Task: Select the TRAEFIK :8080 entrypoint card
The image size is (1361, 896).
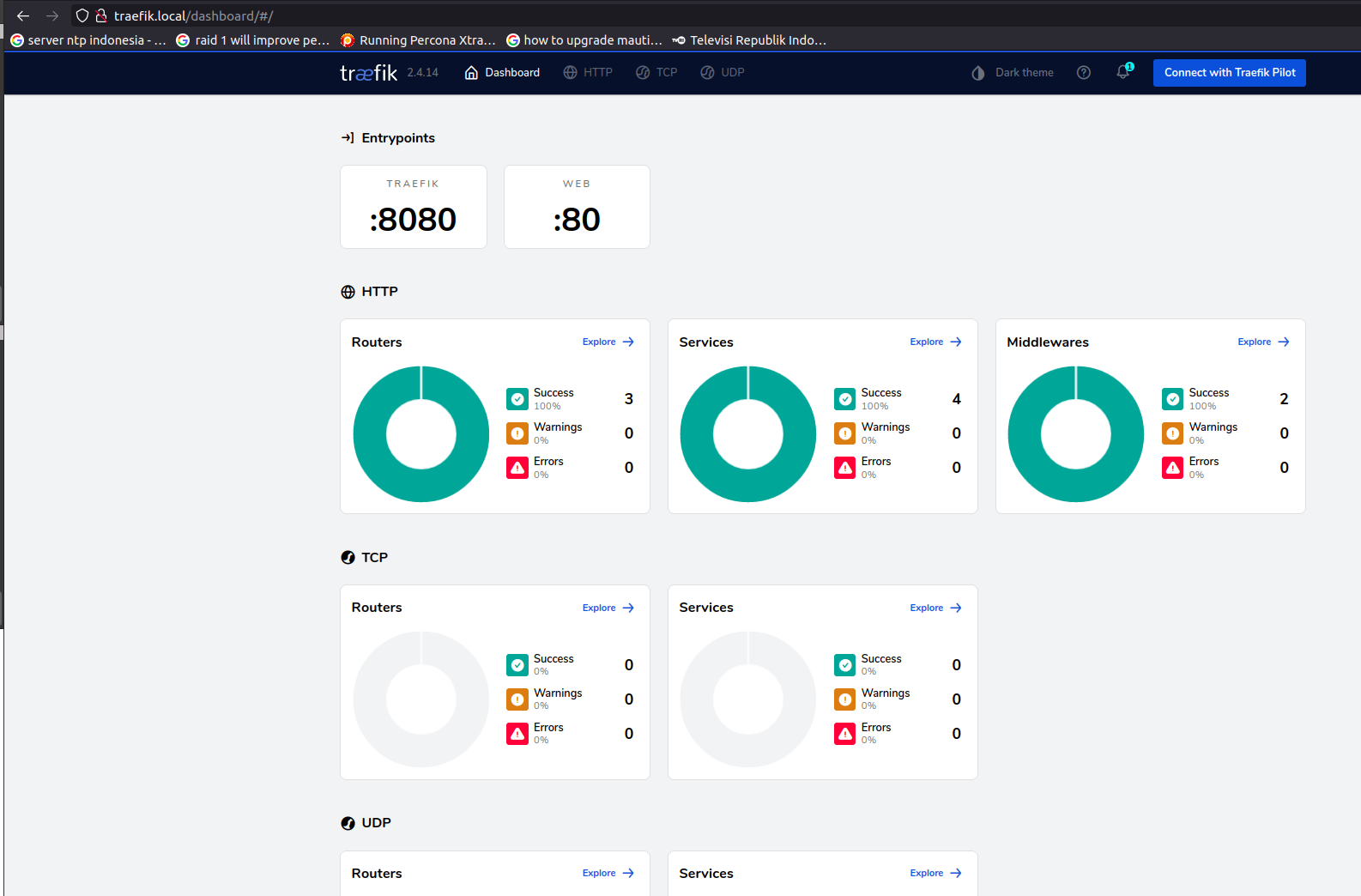Action: pos(414,207)
